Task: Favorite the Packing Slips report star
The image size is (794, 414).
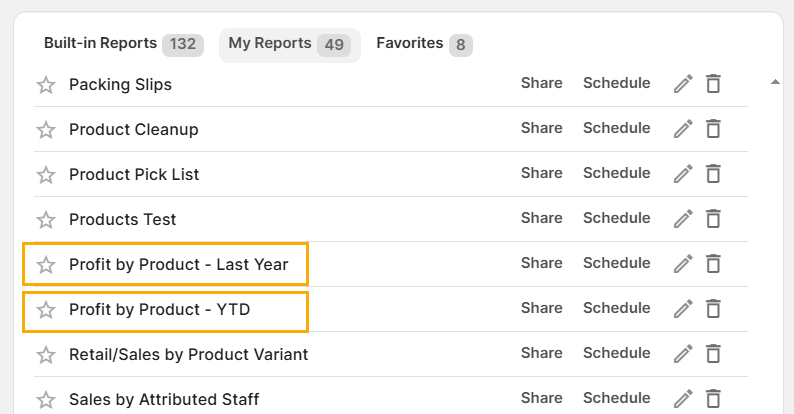Action: point(46,85)
